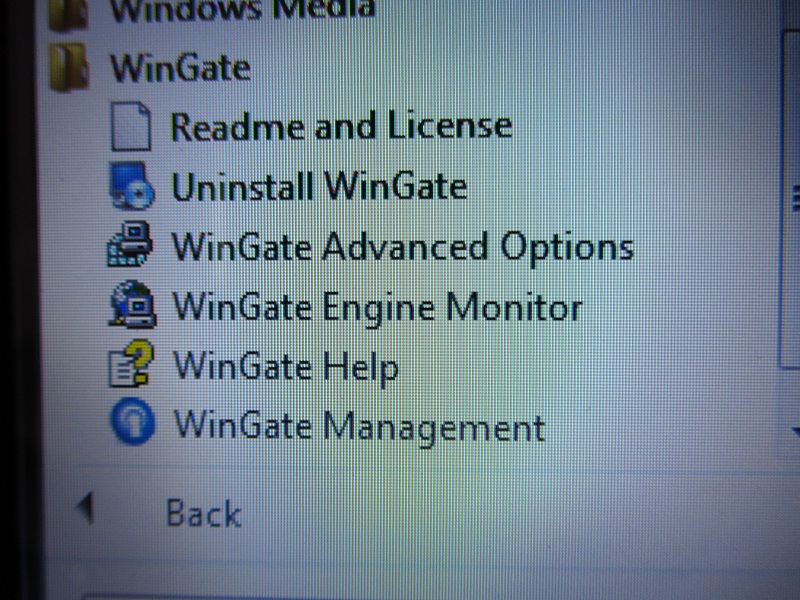The width and height of the screenshot is (800, 600).
Task: Click the Windows Media folder icon
Action: 68,14
